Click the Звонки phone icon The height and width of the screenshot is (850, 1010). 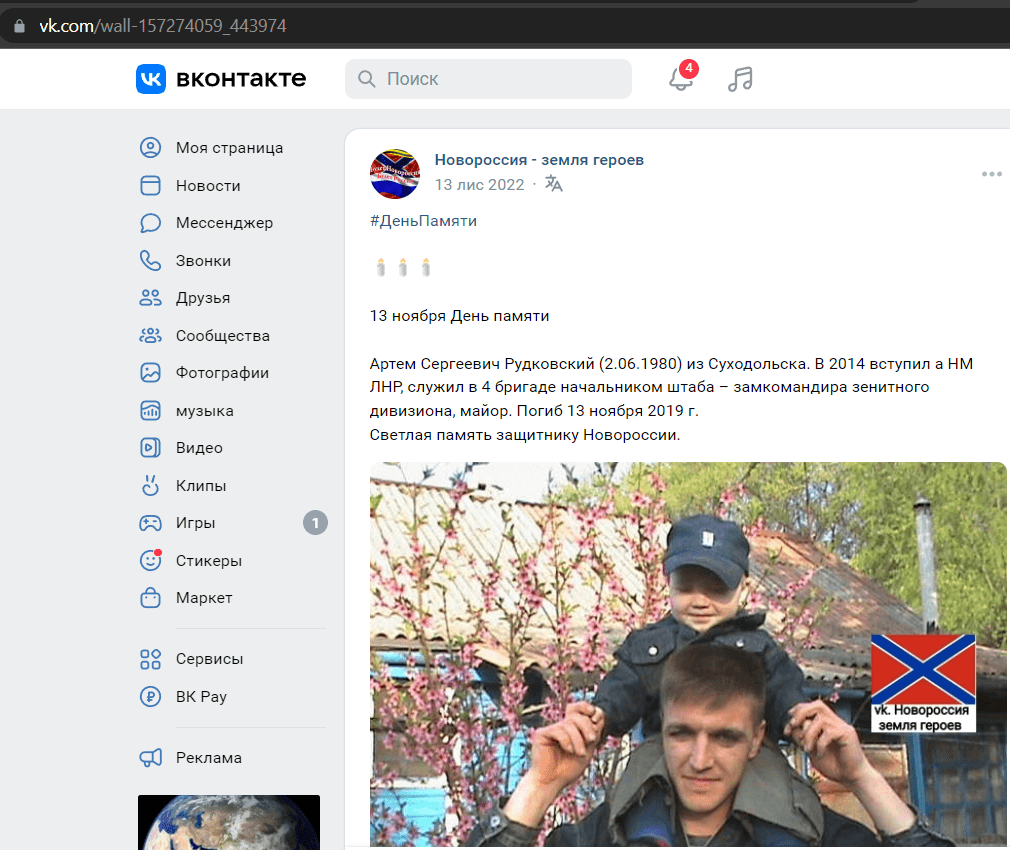[x=151, y=260]
